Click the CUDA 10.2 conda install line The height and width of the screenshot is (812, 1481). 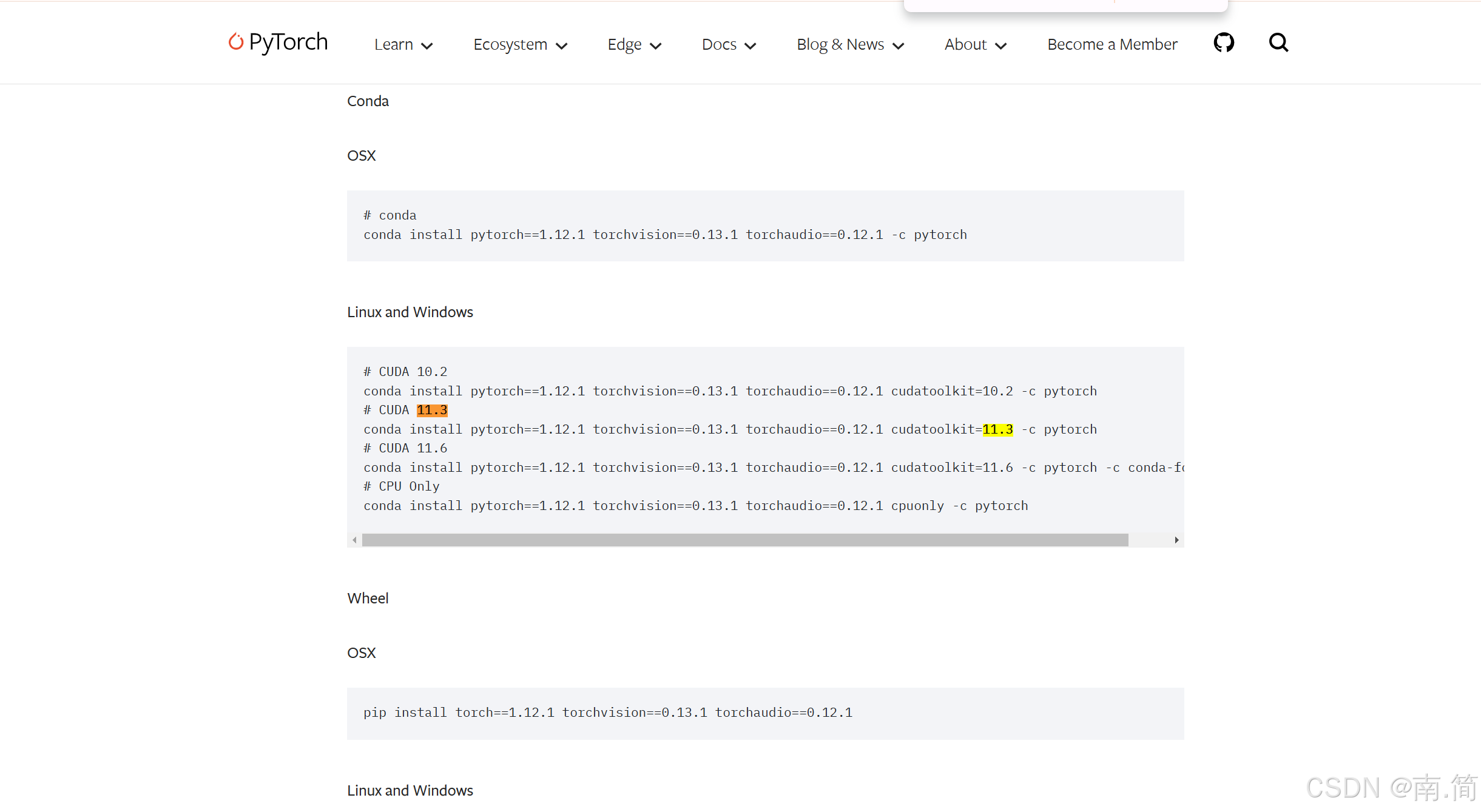(730, 391)
